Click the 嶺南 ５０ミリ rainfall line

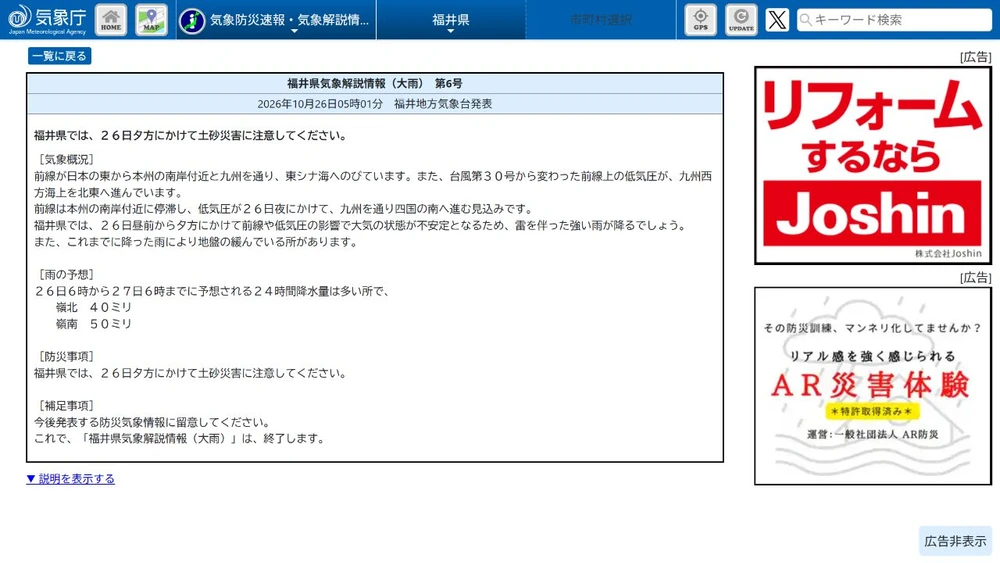coord(94,324)
